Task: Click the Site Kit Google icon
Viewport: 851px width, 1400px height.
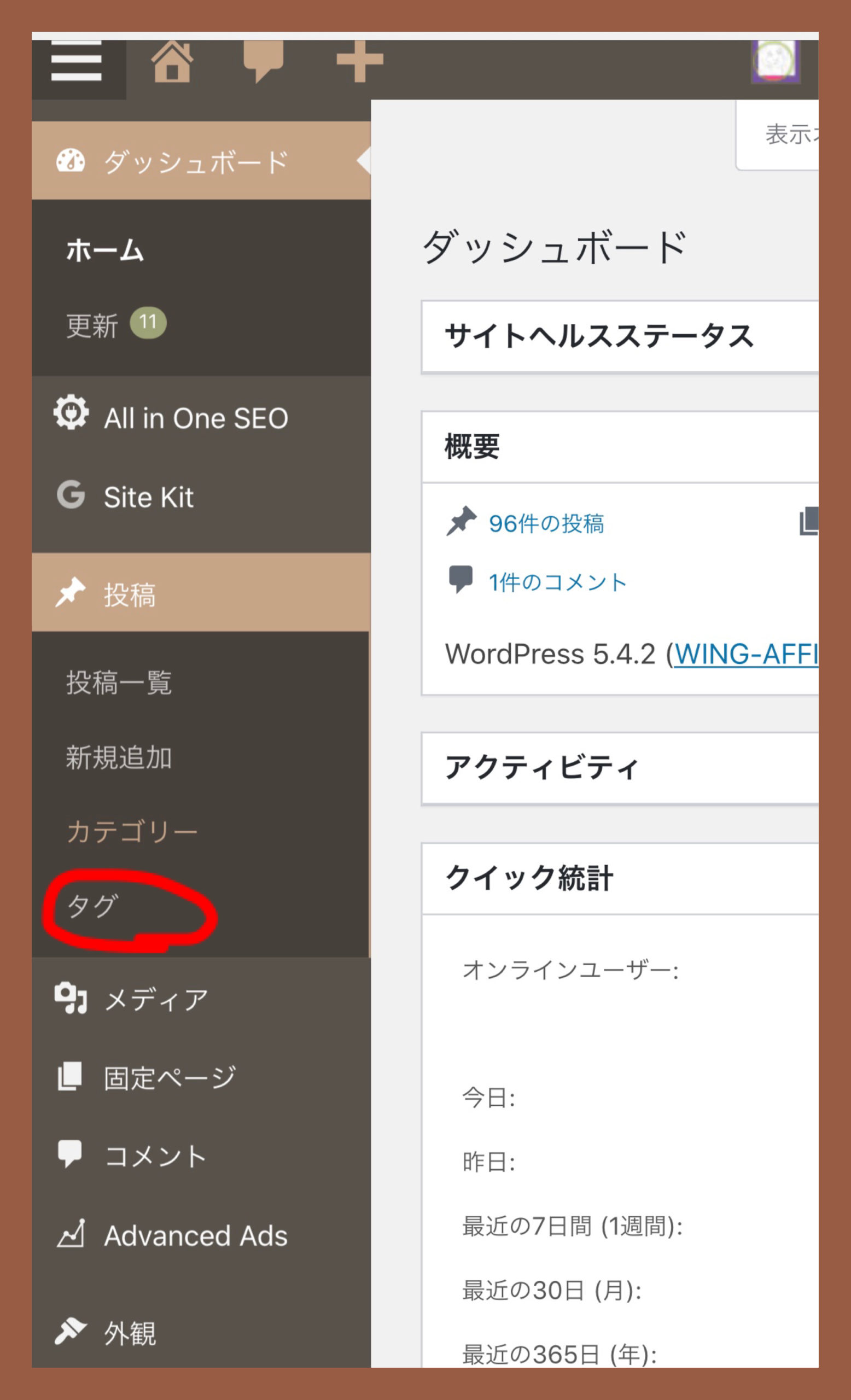Action: [71, 494]
